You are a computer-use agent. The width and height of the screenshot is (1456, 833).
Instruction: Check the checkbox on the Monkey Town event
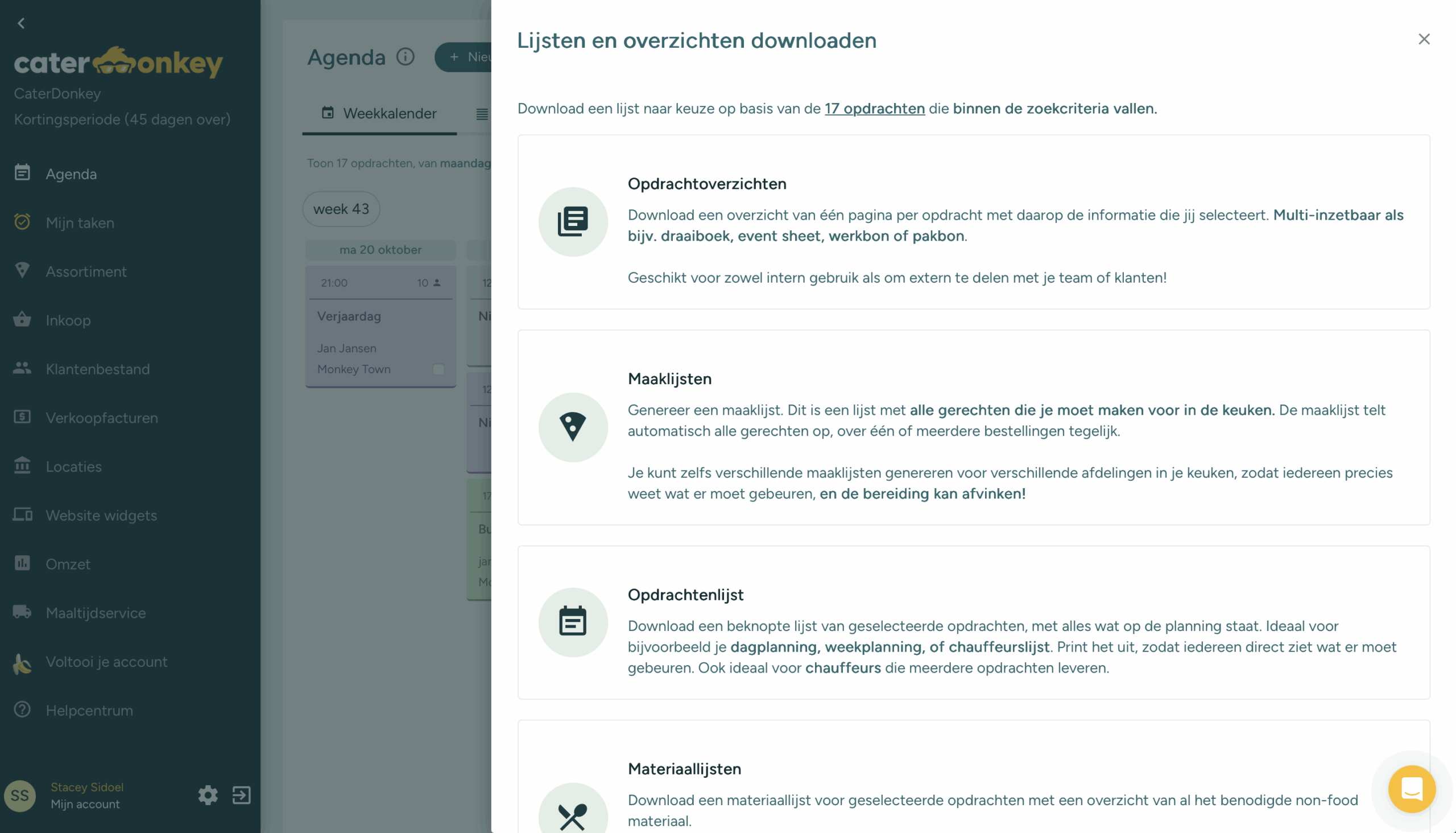pos(437,369)
